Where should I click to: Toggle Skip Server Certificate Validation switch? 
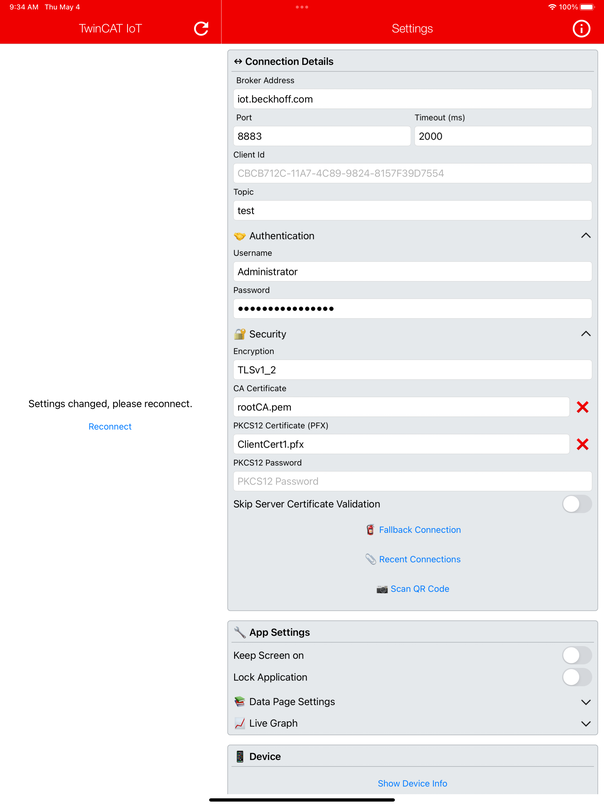(577, 504)
